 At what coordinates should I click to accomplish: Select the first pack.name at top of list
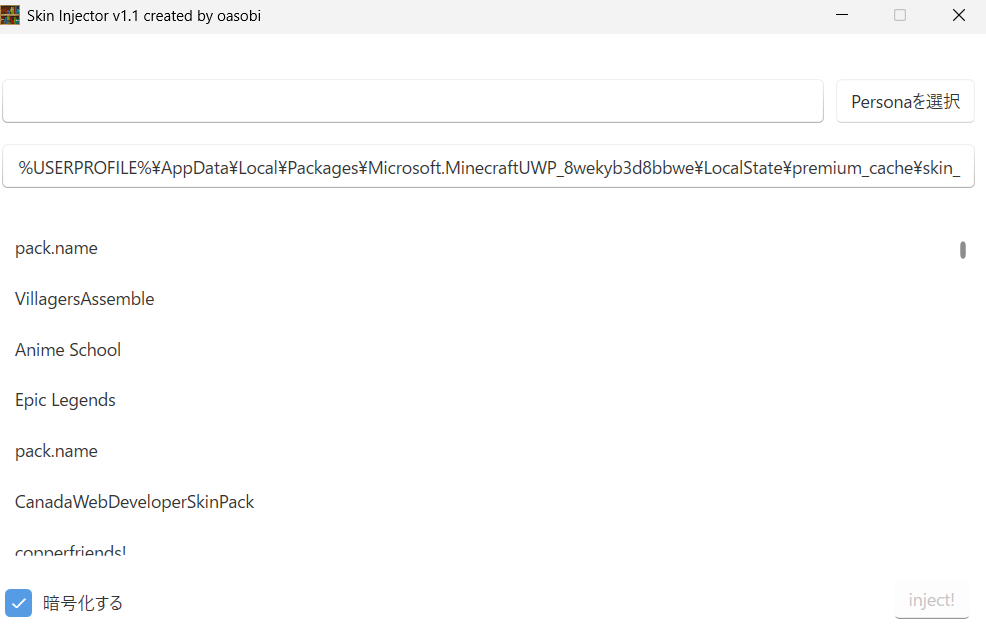(56, 248)
